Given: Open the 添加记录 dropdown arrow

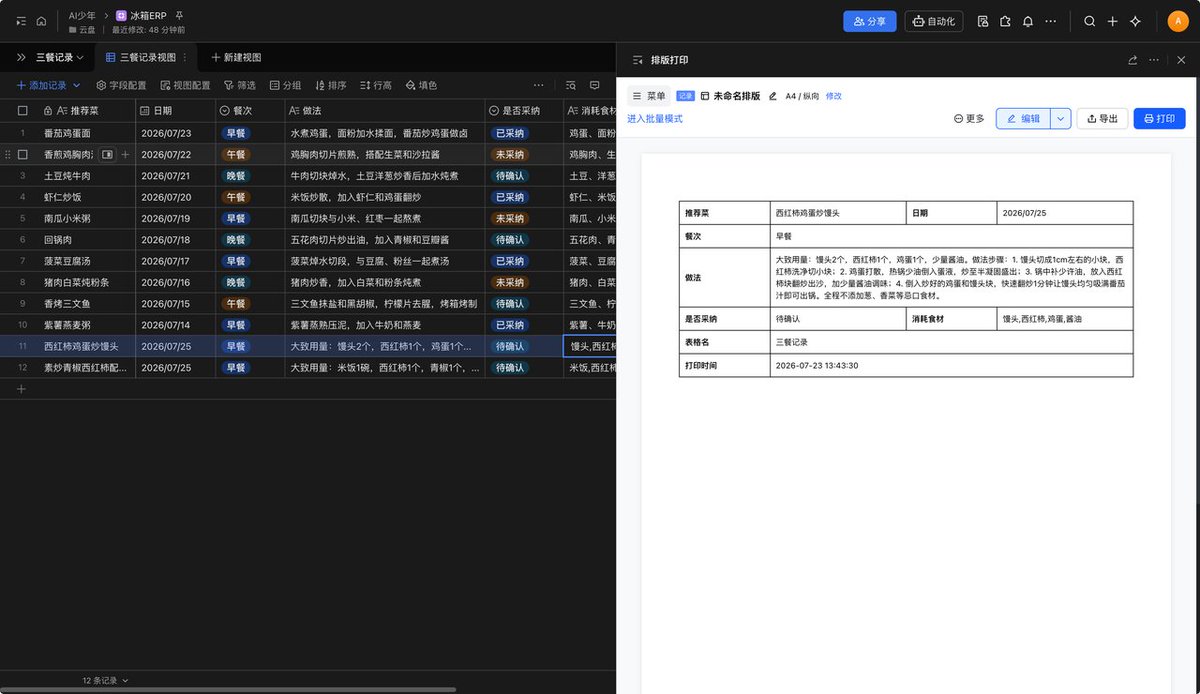Looking at the screenshot, I should coord(76,86).
